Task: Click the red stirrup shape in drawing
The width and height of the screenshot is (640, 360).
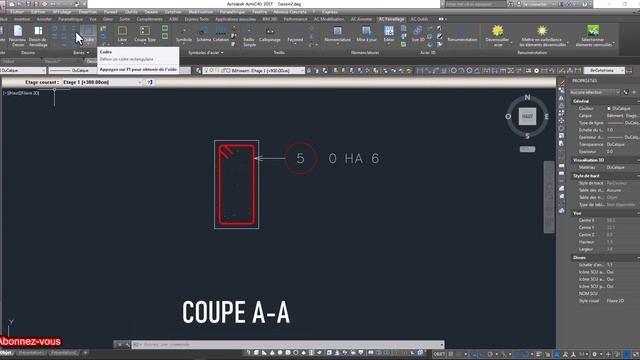Action: coord(236,184)
